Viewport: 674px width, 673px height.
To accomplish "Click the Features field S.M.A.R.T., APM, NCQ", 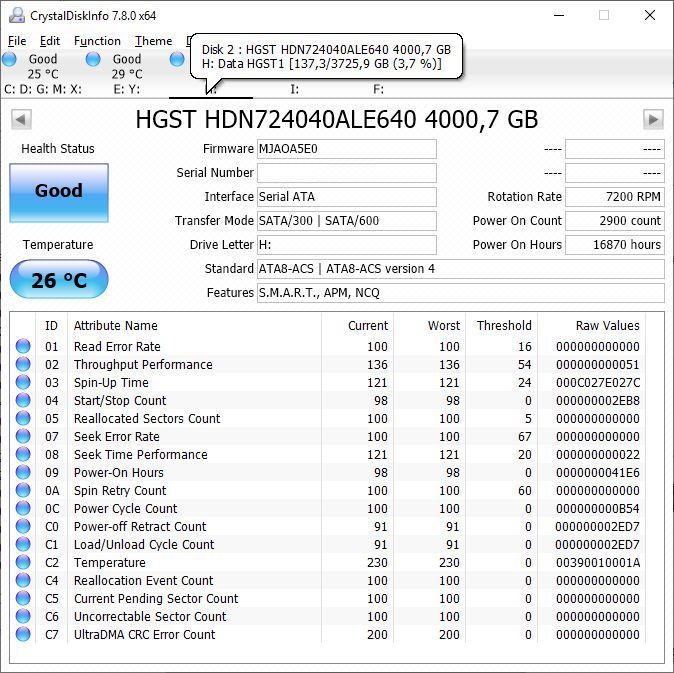I will pos(461,293).
